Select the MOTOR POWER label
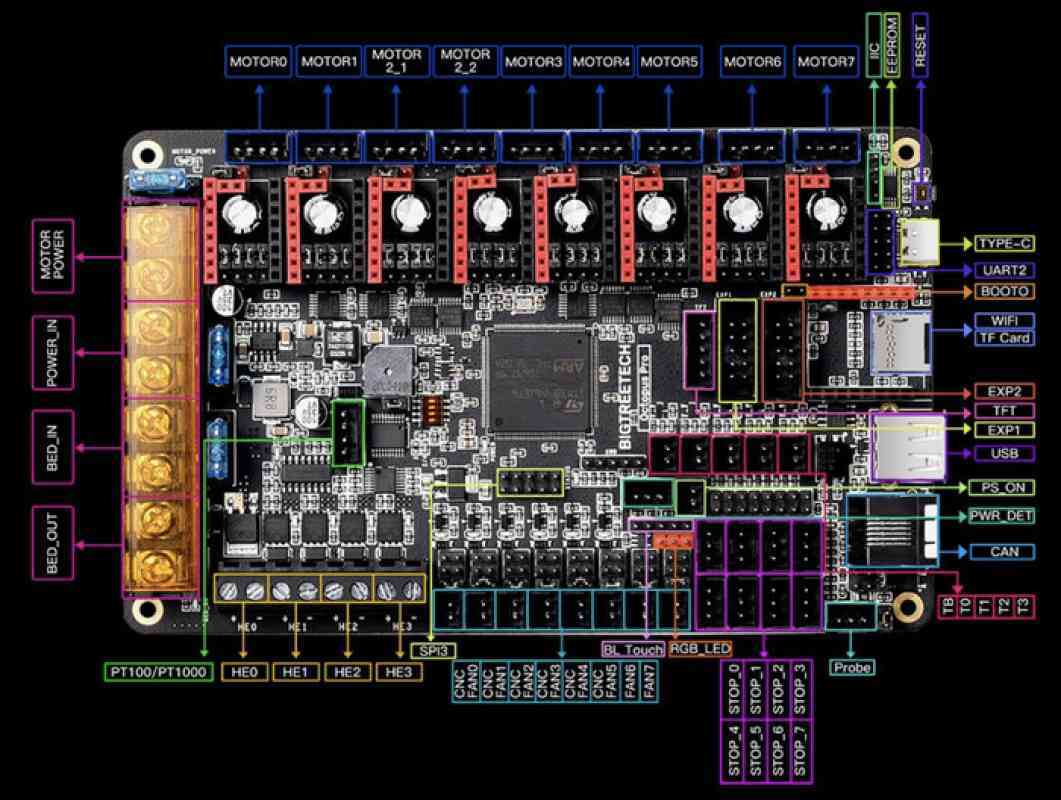 coord(53,256)
